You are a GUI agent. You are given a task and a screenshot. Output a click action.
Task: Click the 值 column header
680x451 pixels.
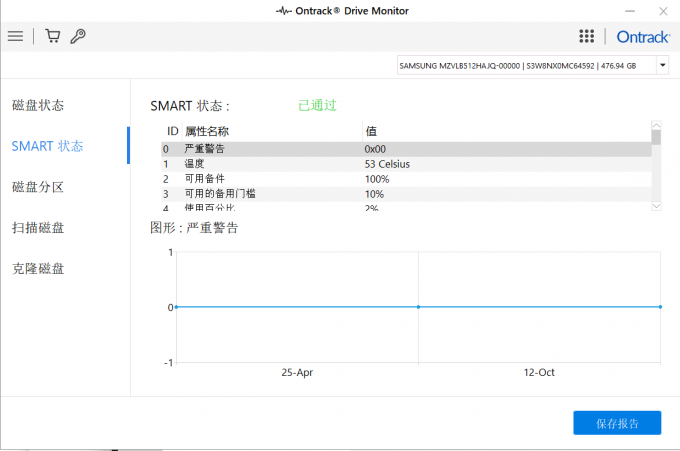tap(371, 131)
